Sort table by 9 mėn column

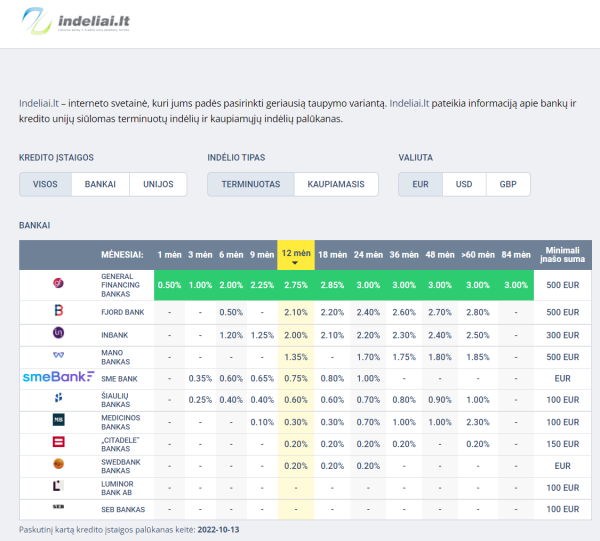[262, 255]
